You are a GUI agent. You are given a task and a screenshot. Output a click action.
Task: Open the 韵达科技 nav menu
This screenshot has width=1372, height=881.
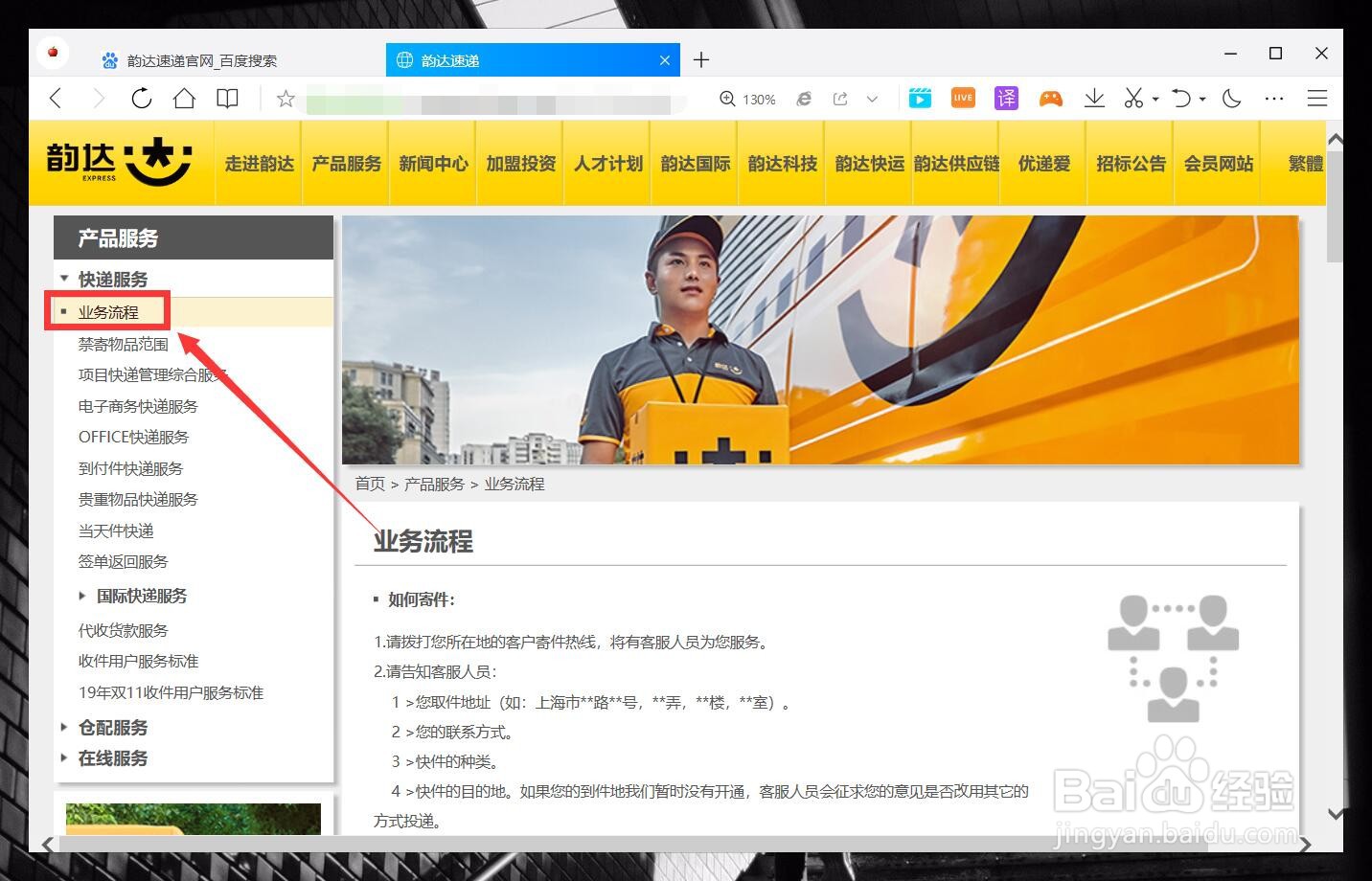(782, 164)
